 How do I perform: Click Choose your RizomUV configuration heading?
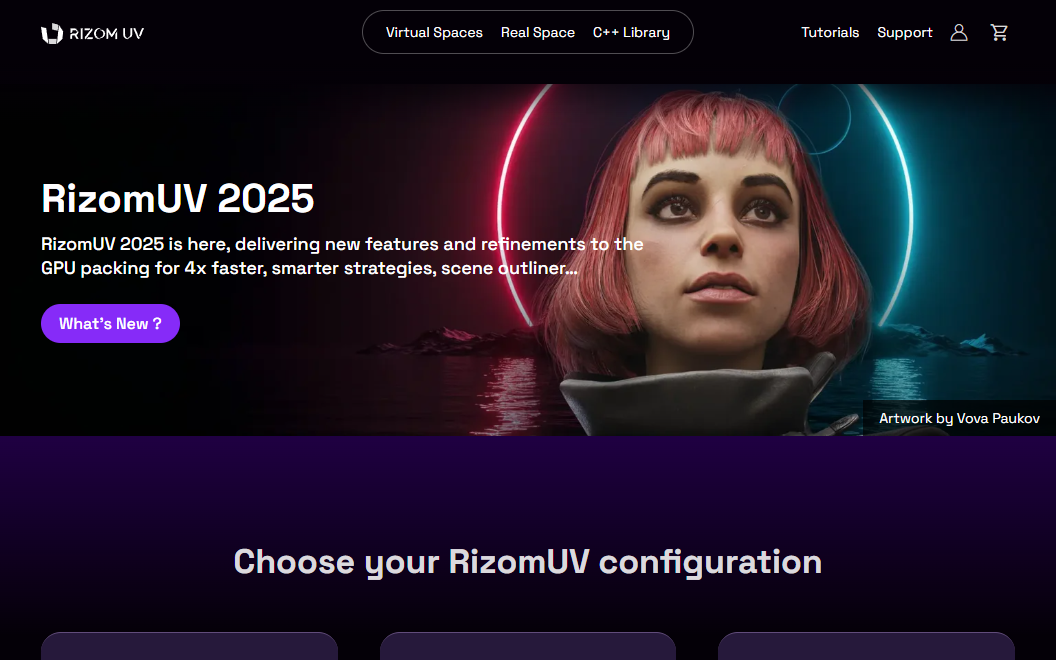click(528, 562)
